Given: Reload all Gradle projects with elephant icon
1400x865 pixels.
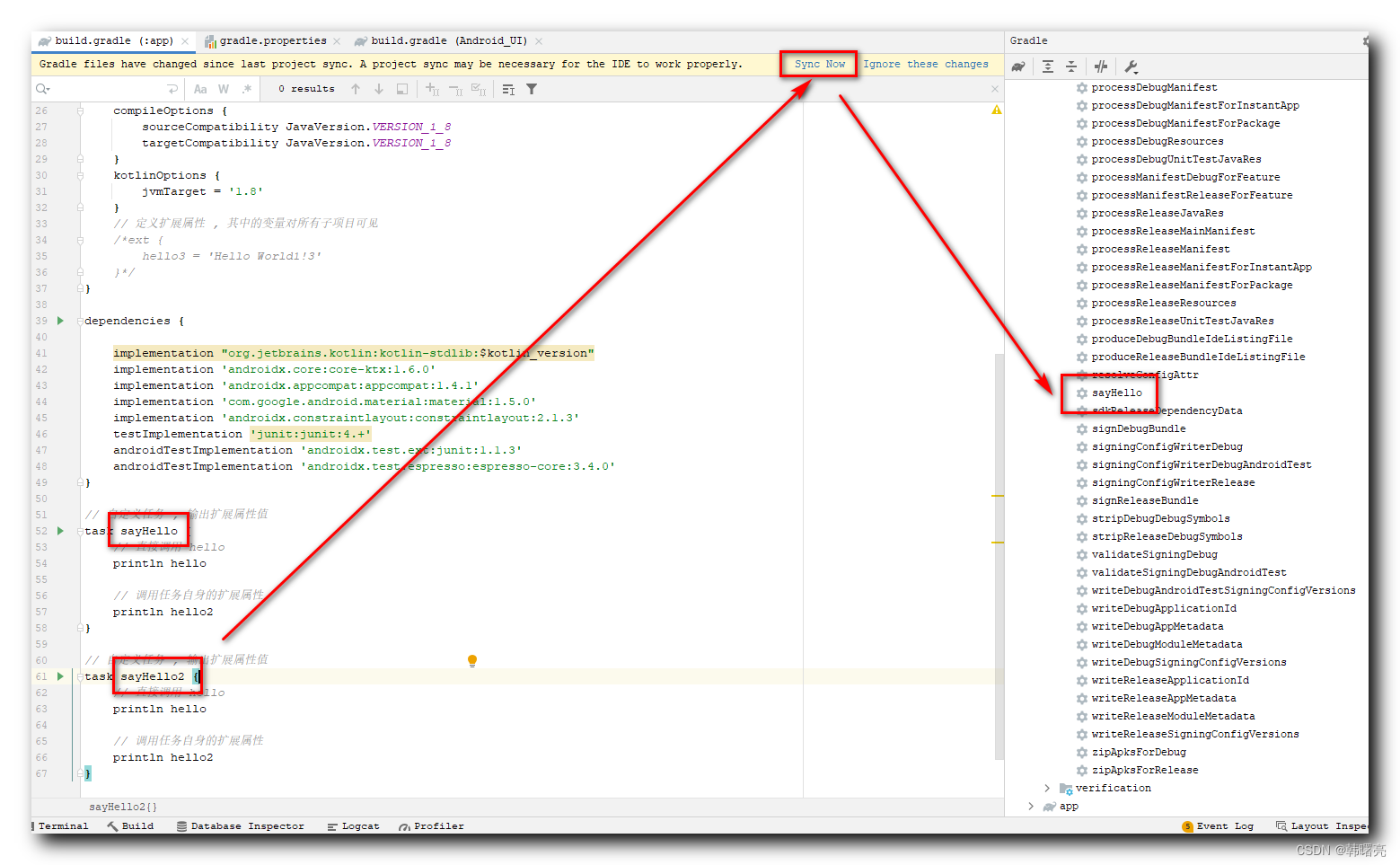Looking at the screenshot, I should point(1018,66).
